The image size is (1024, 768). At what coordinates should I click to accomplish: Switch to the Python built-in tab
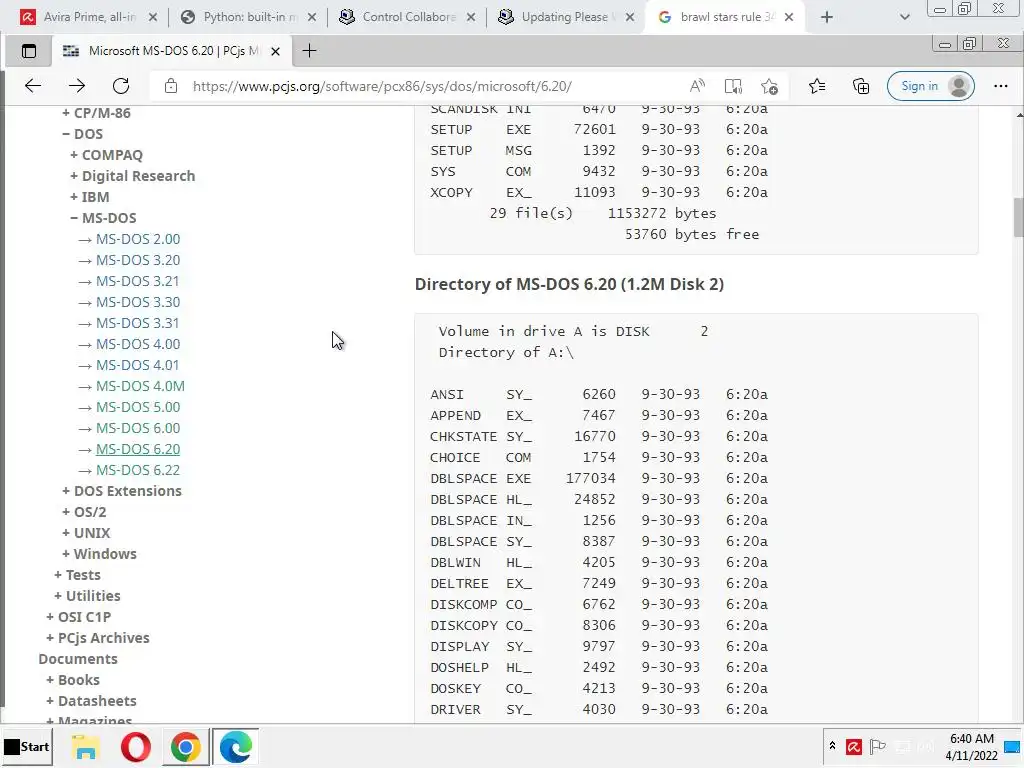click(x=249, y=17)
